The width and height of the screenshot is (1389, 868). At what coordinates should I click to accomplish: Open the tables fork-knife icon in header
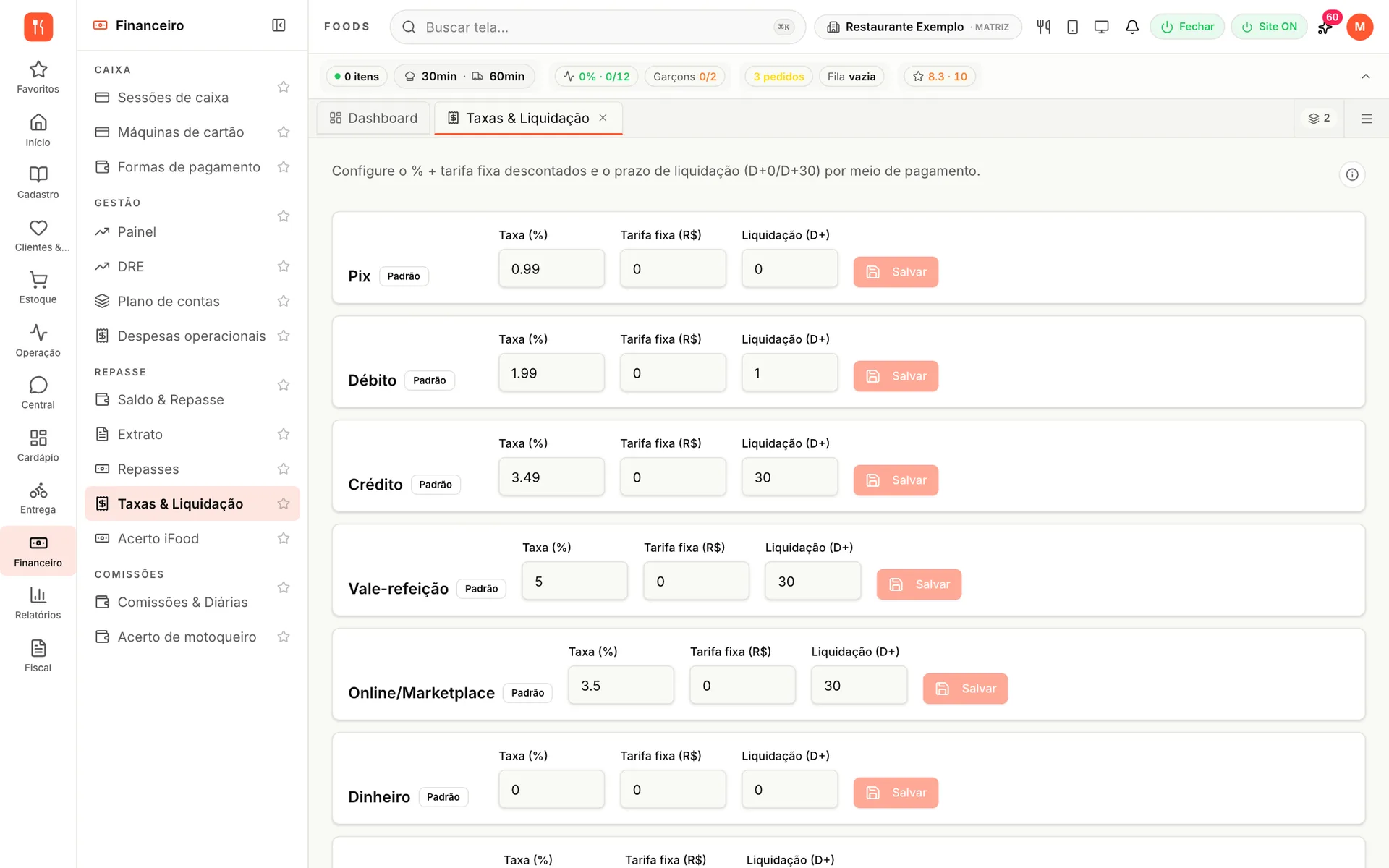pyautogui.click(x=1043, y=27)
